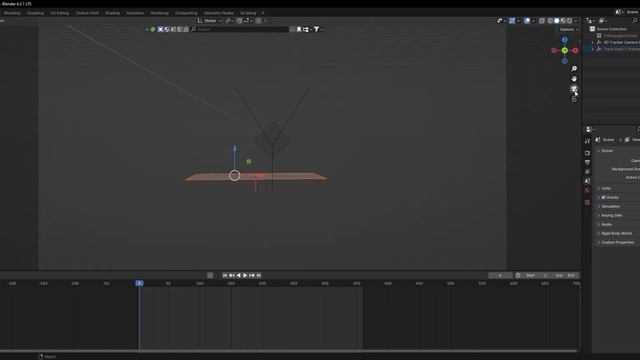Open the Geometry Nodes workspace tab
Viewport: 640px width, 360px height.
[x=219, y=13]
